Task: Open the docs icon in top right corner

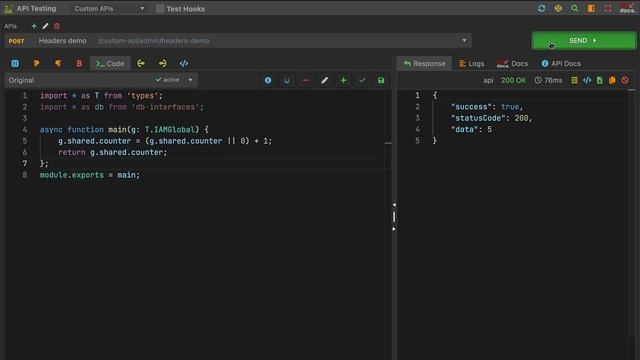Action: click(x=627, y=8)
